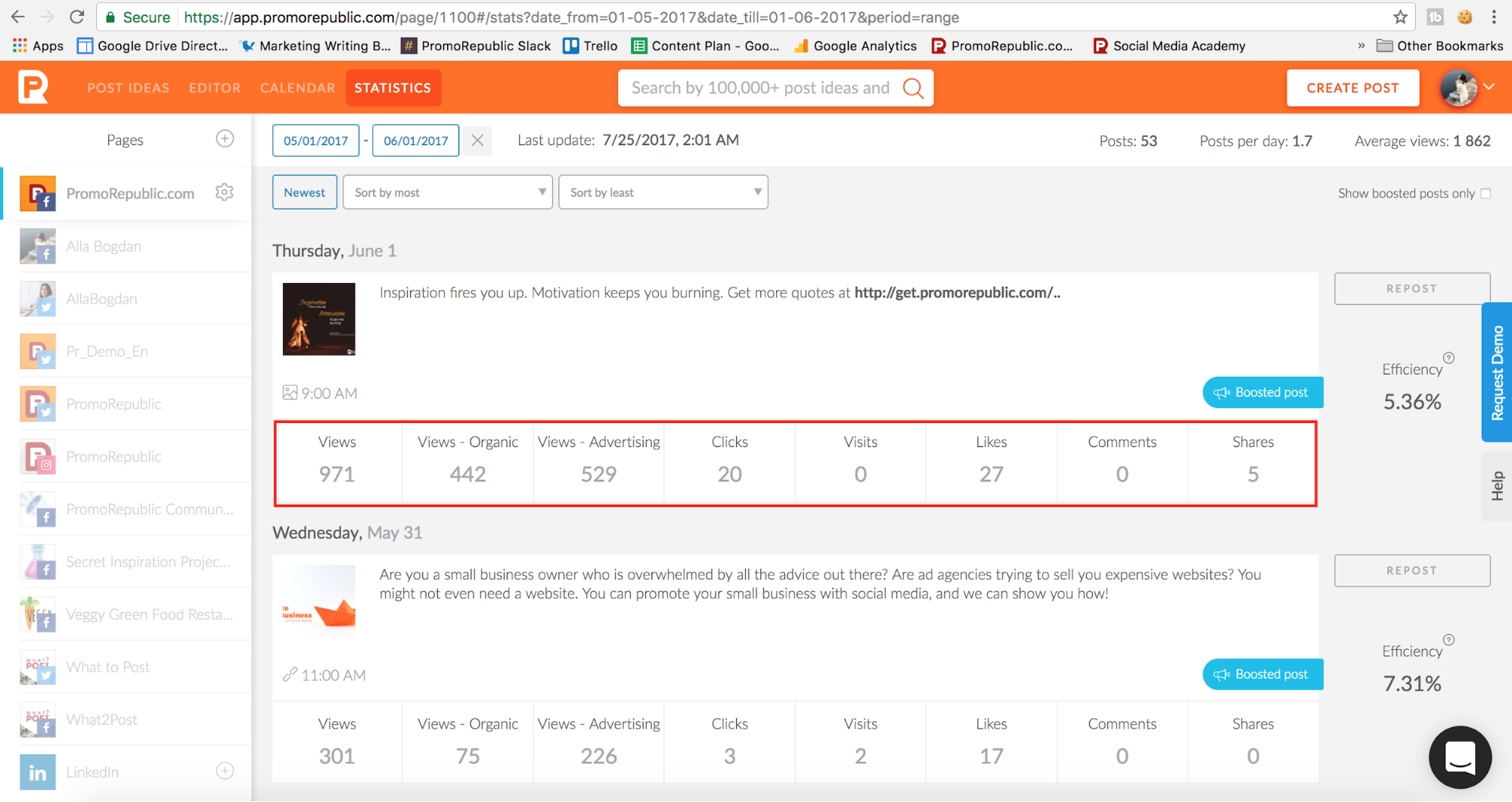Viewport: 1512px width, 802px height.
Task: Open Content Plan bookmark
Action: (706, 45)
